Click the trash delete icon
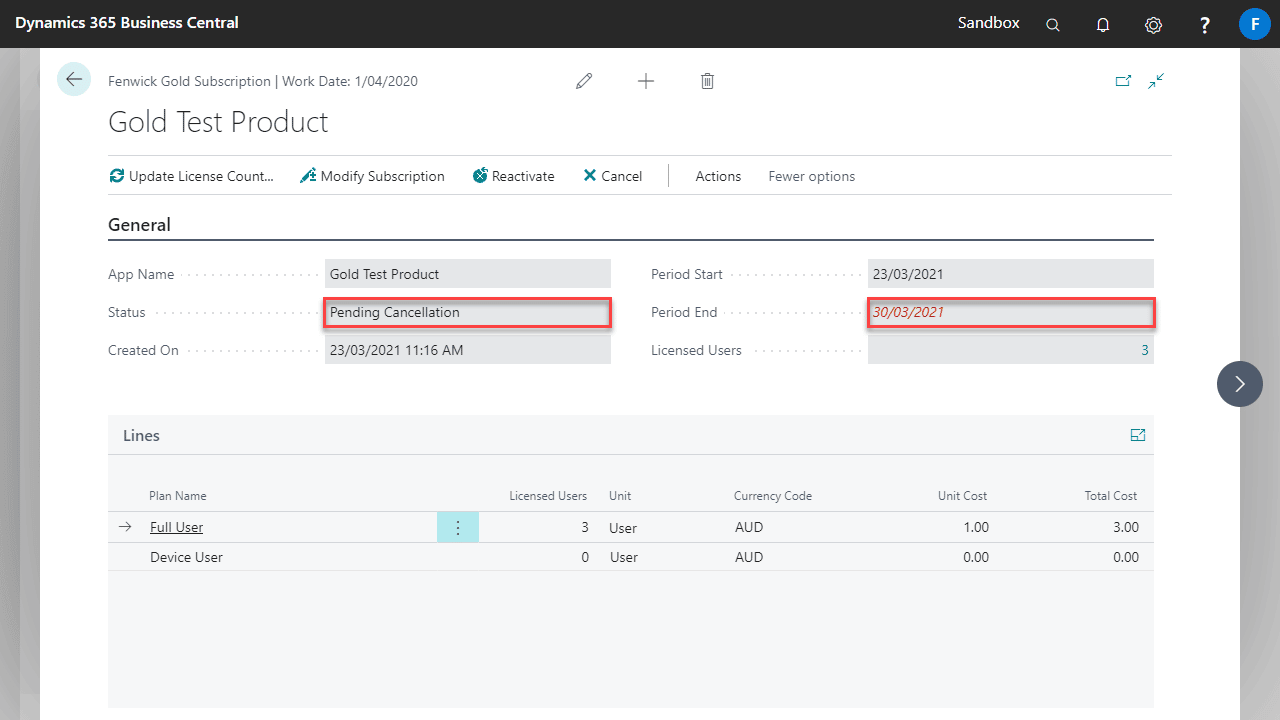 tap(707, 81)
